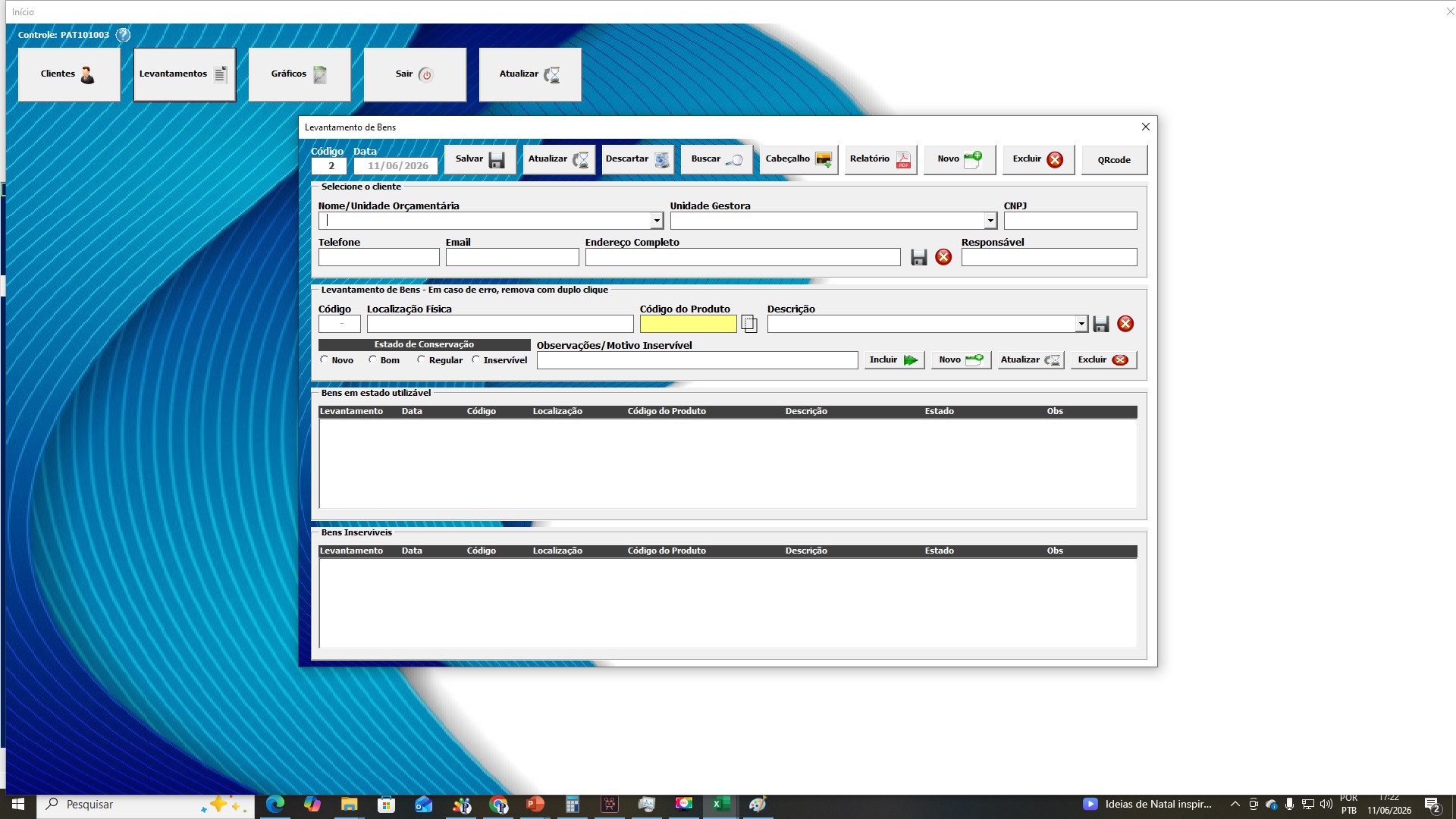This screenshot has width=1456, height=819.
Task: Open the Levantamentos section
Action: pos(184,74)
